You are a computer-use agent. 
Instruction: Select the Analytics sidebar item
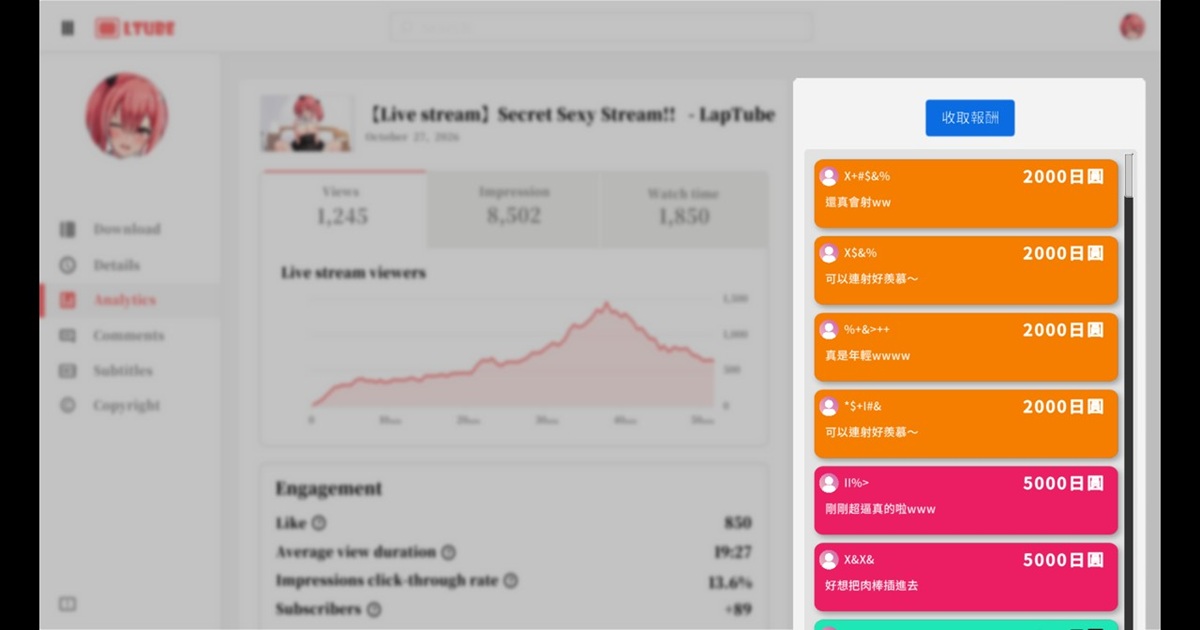(x=130, y=300)
